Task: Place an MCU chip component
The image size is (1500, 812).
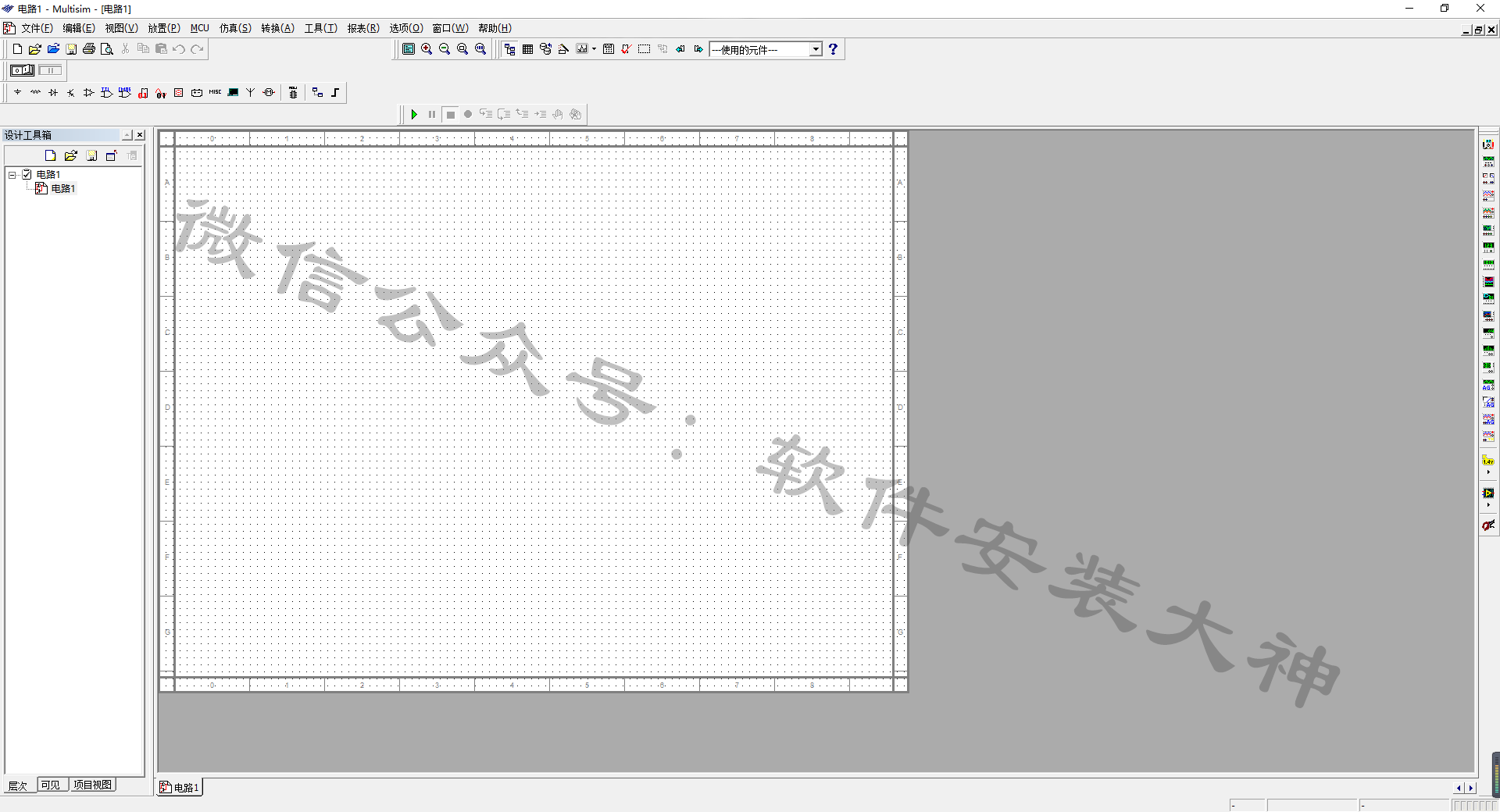Action: coord(293,92)
